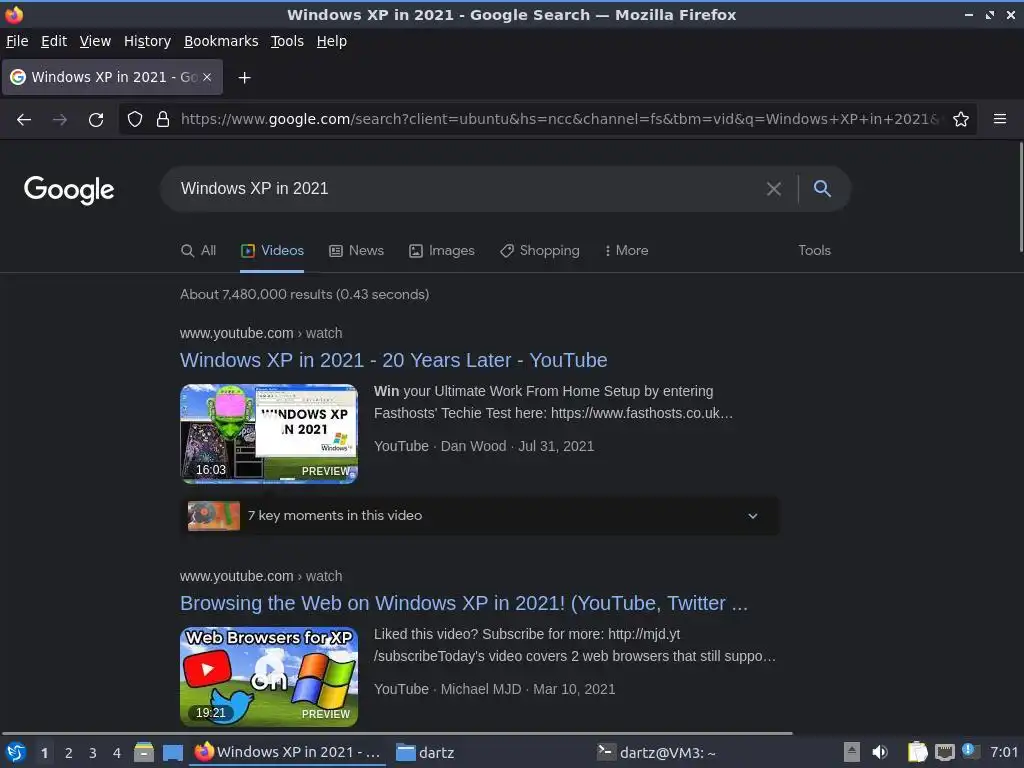The height and width of the screenshot is (768, 1024).
Task: Expand 7 key moments in this video
Action: pos(479,516)
